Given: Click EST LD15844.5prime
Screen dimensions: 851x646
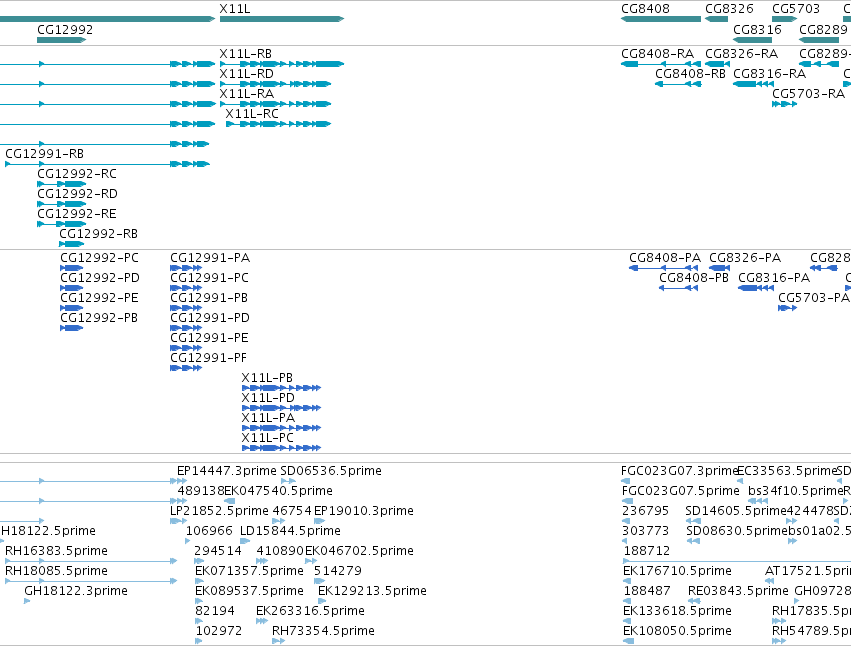Looking at the screenshot, I should pyautogui.click(x=290, y=531).
